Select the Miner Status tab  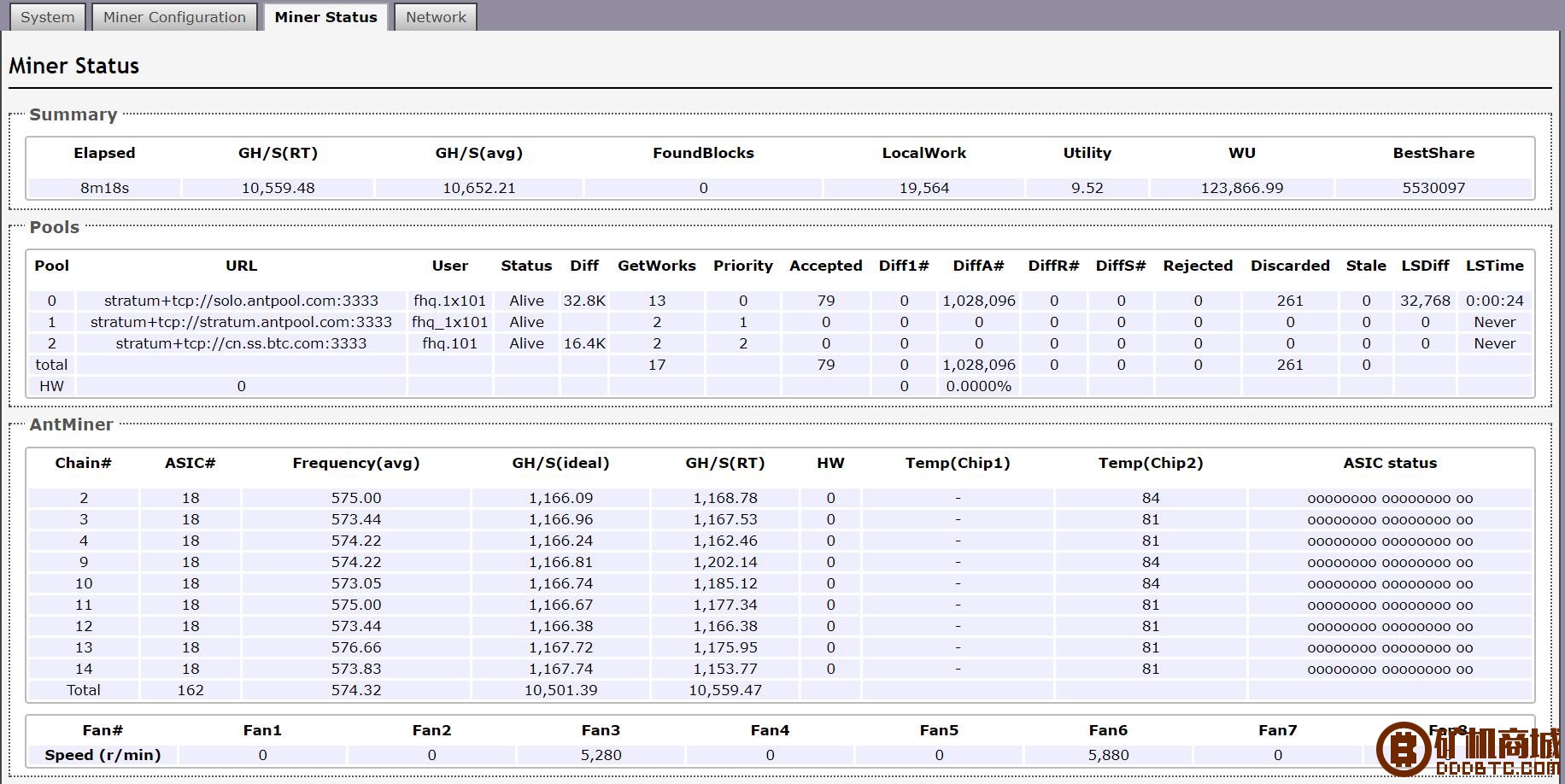tap(325, 17)
